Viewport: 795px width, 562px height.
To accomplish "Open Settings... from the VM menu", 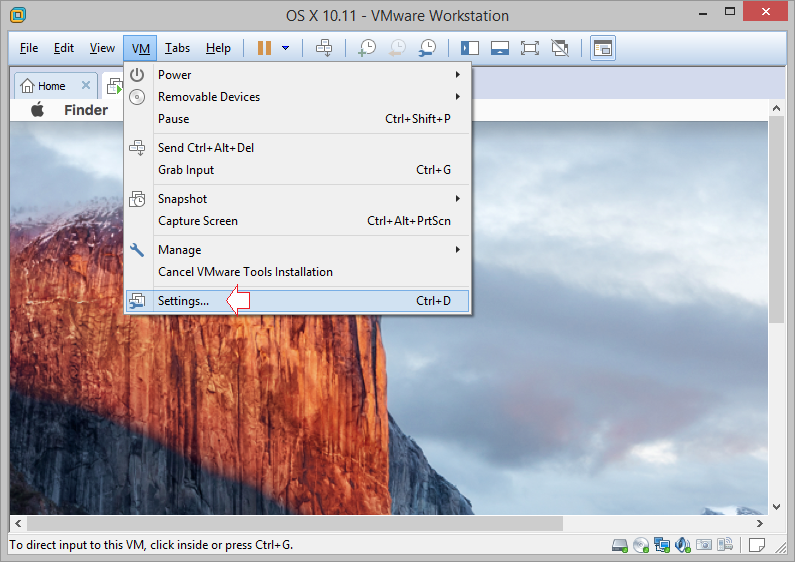I will [298, 301].
